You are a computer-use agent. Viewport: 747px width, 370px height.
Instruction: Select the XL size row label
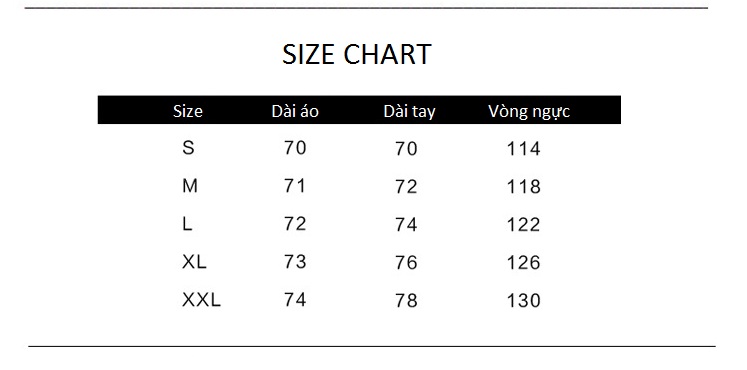click(x=194, y=261)
